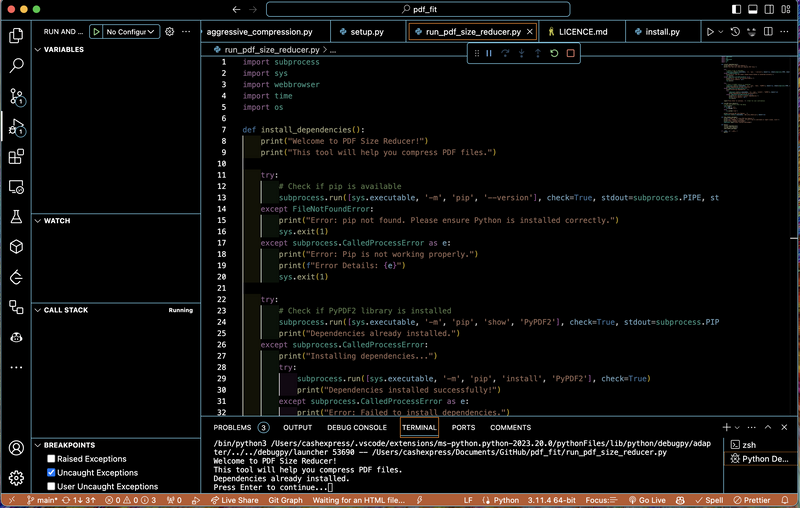Screen dimensions: 800x508
Task: Click main branch in status bar
Action: pyautogui.click(x=42, y=500)
